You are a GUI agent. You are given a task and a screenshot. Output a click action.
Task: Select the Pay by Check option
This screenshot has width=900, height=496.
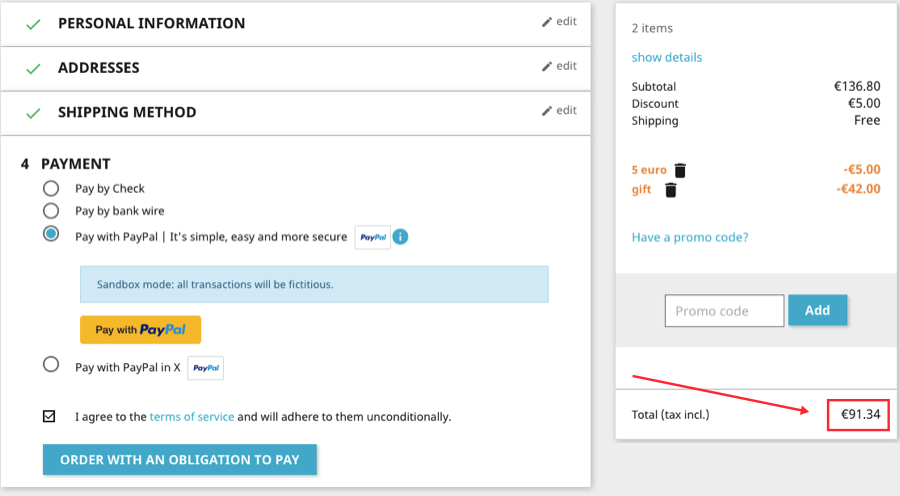[51, 188]
